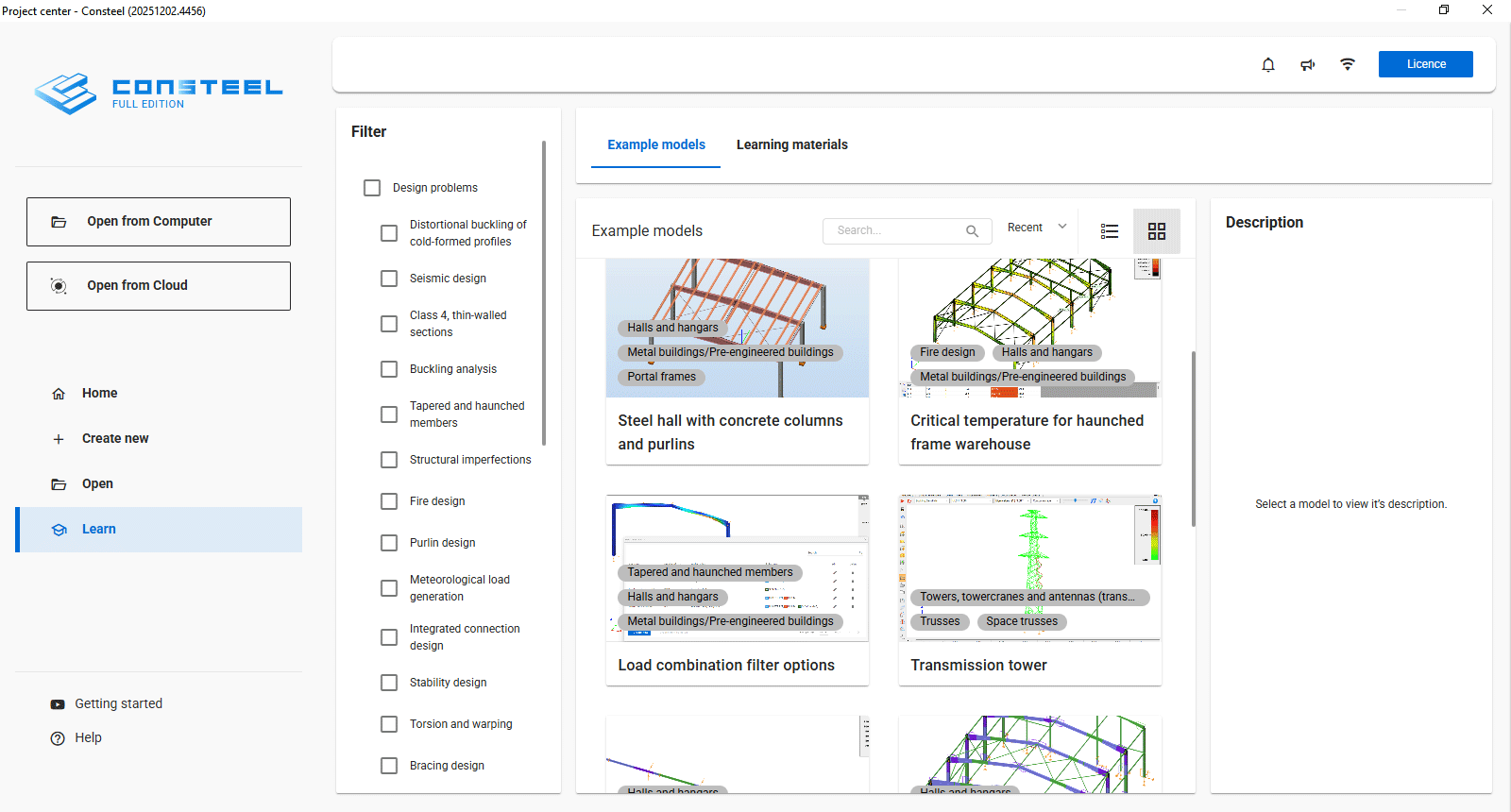Screen dimensions: 1511x812
Task: Click the Open from Cloud icon
Action: (x=59, y=286)
